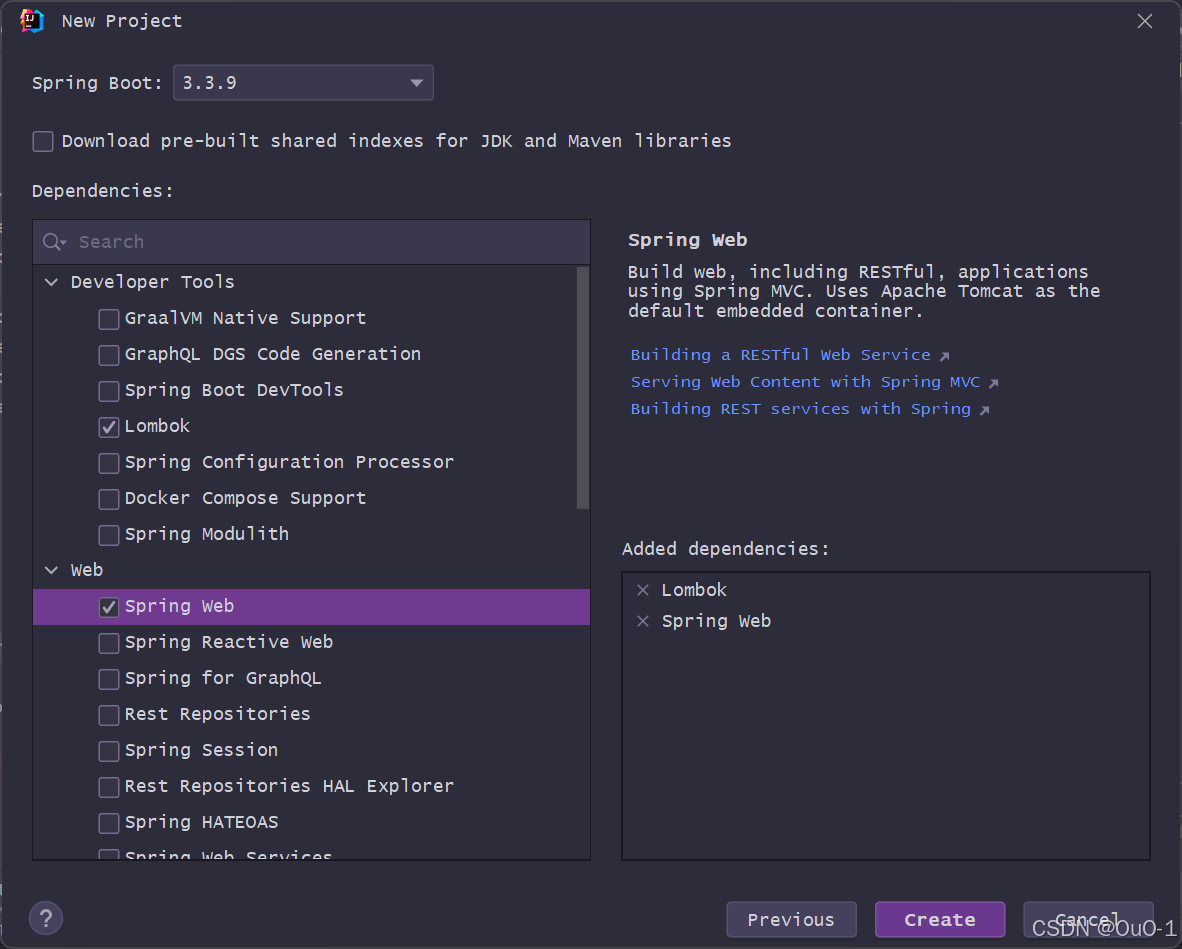Screen dimensions: 1182x949
Task: Collapse the Developer Tools group
Action: pyautogui.click(x=51, y=282)
